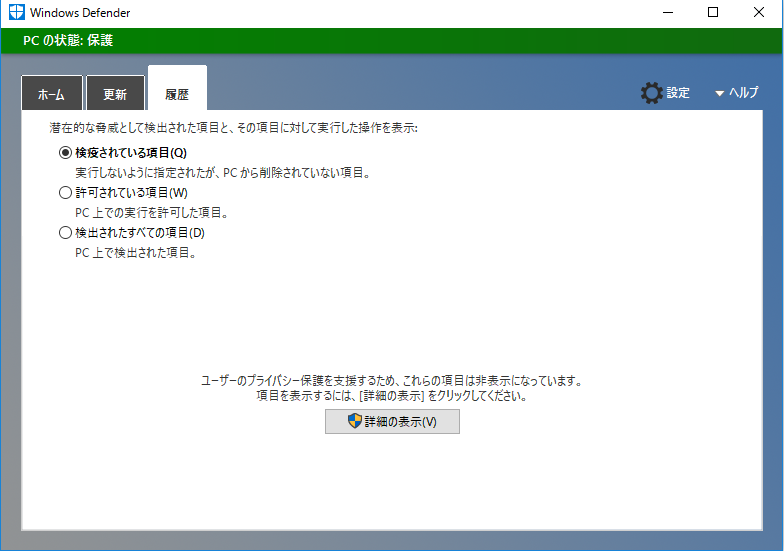784x551 pixels.
Task: Select the 許可されている項目 radio button
Action: point(66,193)
